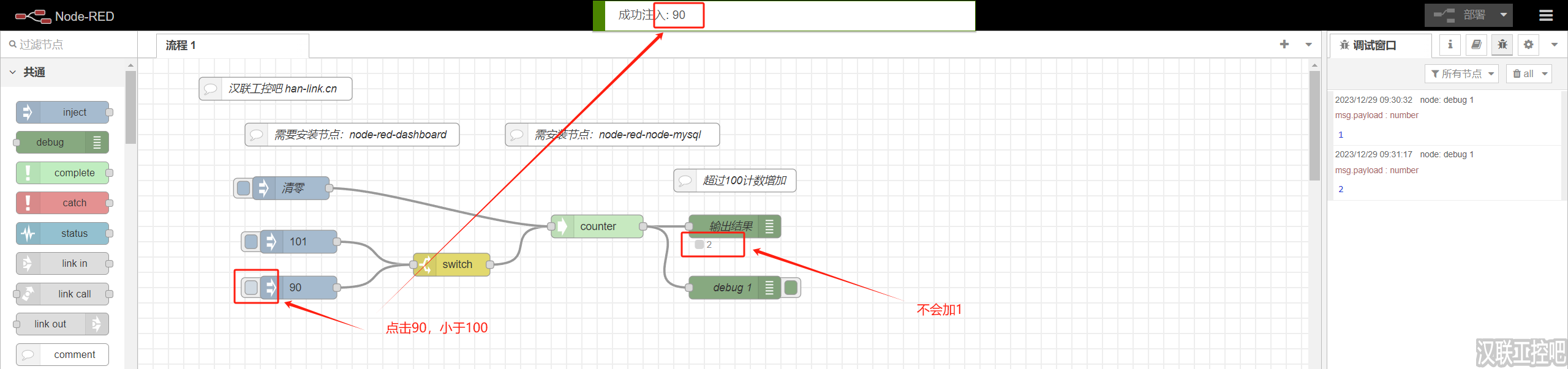The image size is (1568, 369).
Task: Show the configuration nodes gear tab
Action: click(x=1529, y=45)
